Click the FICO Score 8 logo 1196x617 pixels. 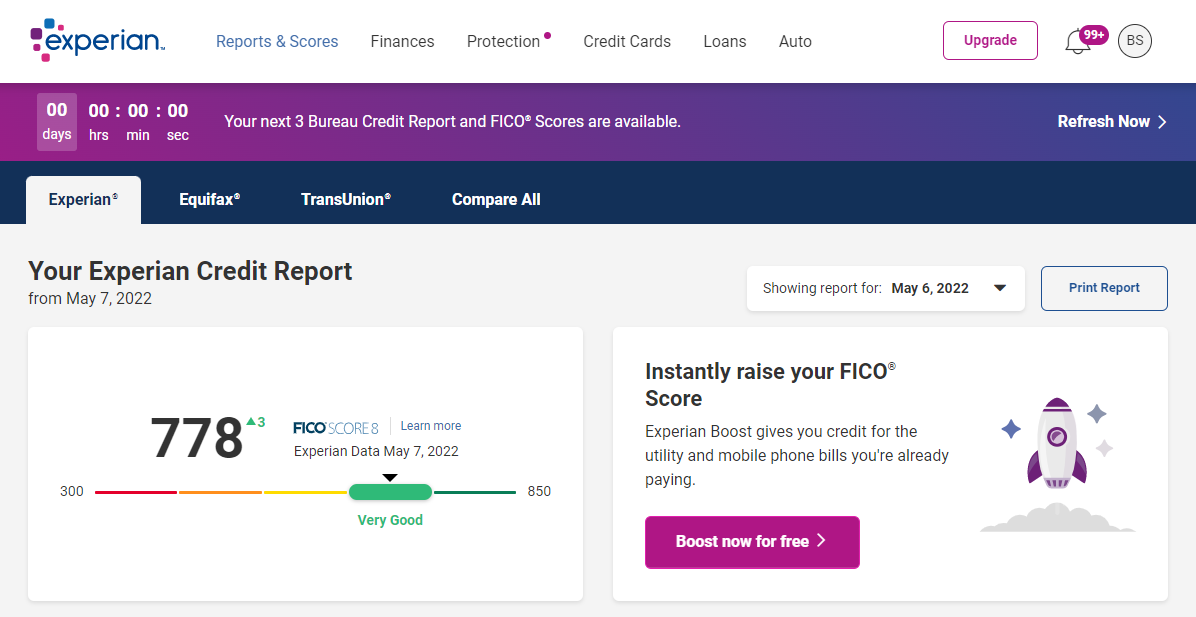pyautogui.click(x=336, y=427)
